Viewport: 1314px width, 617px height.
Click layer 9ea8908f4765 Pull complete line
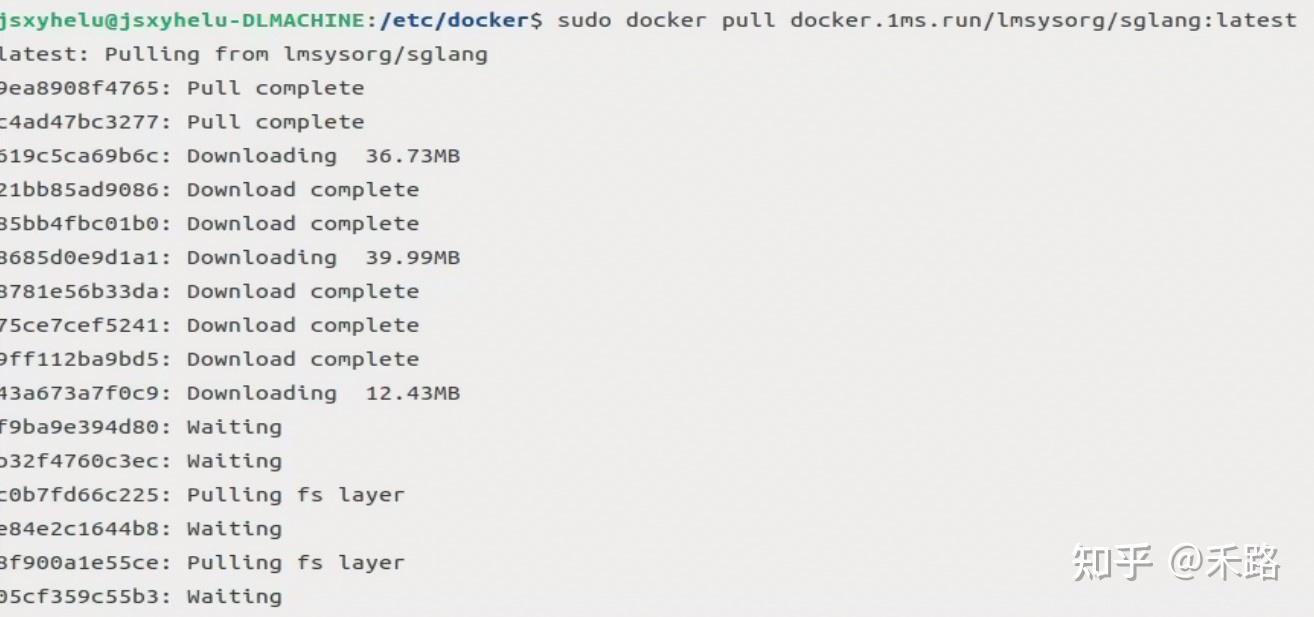coord(181,88)
